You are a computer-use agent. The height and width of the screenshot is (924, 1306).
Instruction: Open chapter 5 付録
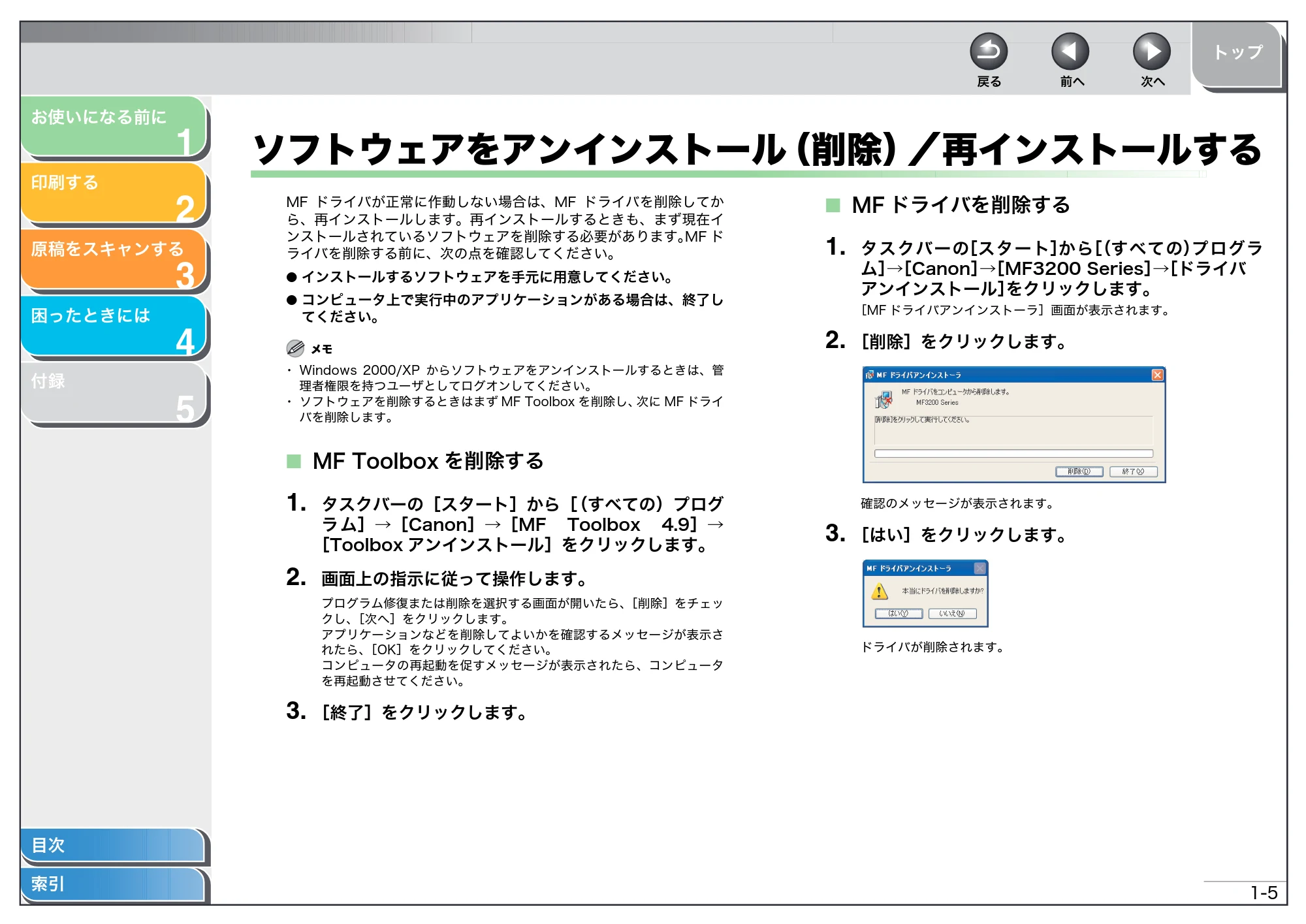(x=114, y=392)
